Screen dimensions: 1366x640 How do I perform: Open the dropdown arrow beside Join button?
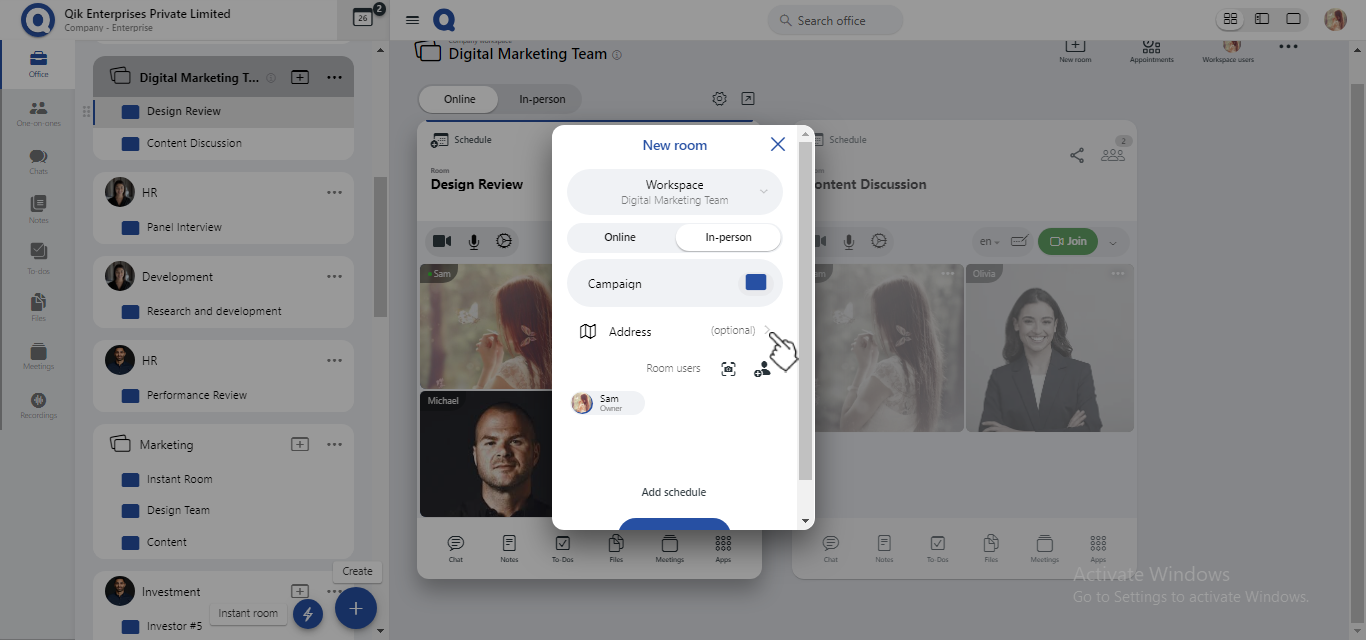pyautogui.click(x=1113, y=242)
